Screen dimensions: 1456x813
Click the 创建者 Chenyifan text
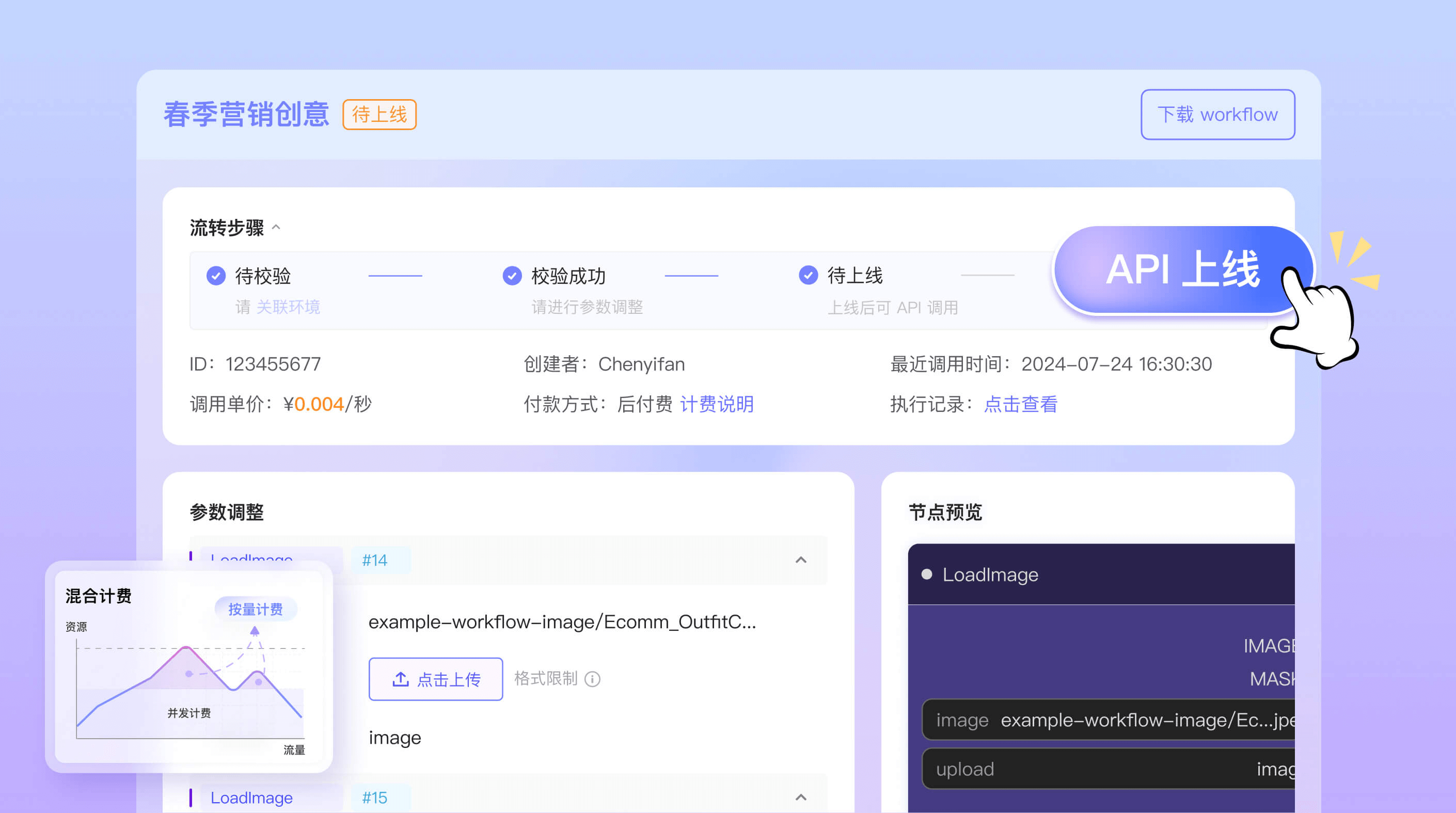604,364
